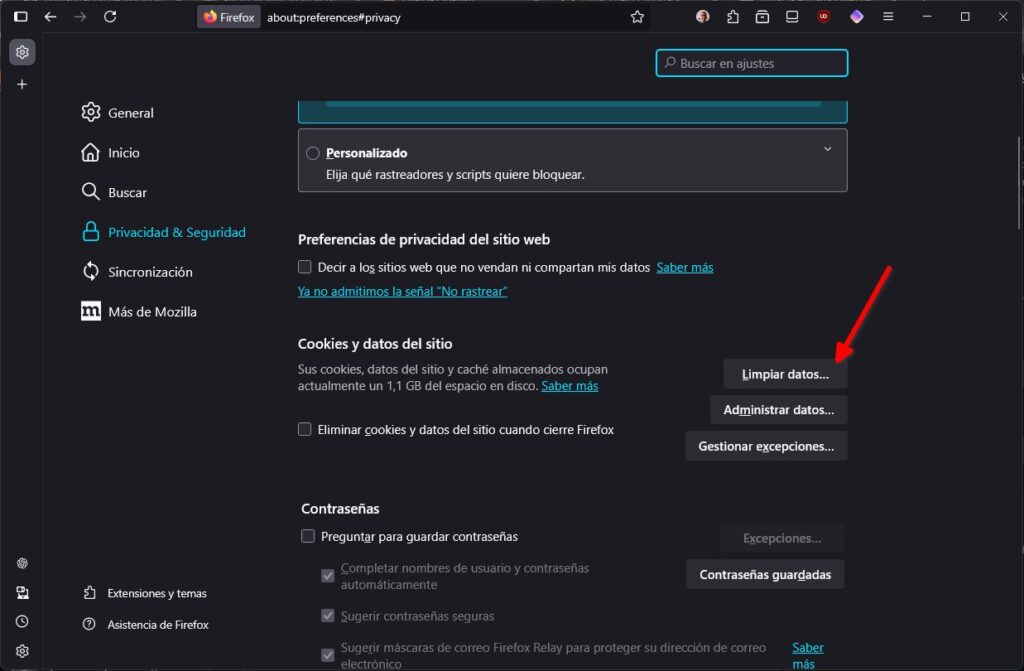Open the Extensions puzzle icon in toolbar
Viewport: 1024px width, 671px height.
733,17
